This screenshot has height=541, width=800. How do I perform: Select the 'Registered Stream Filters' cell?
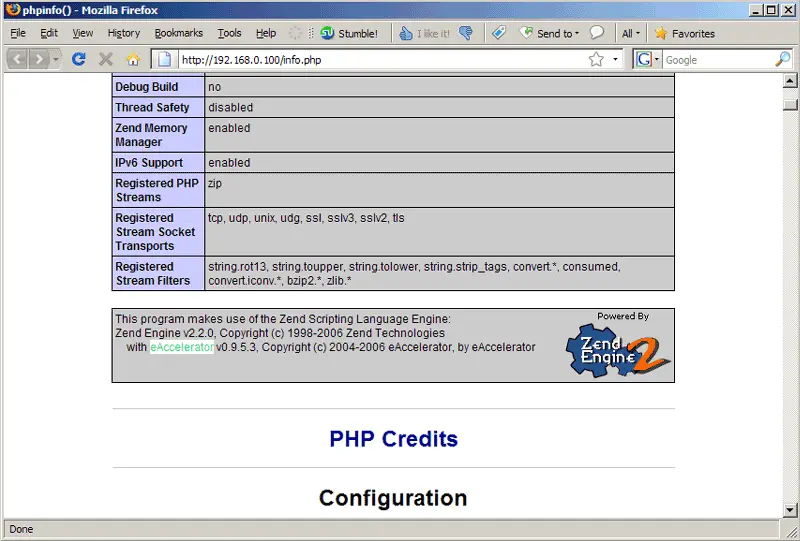tap(158, 274)
